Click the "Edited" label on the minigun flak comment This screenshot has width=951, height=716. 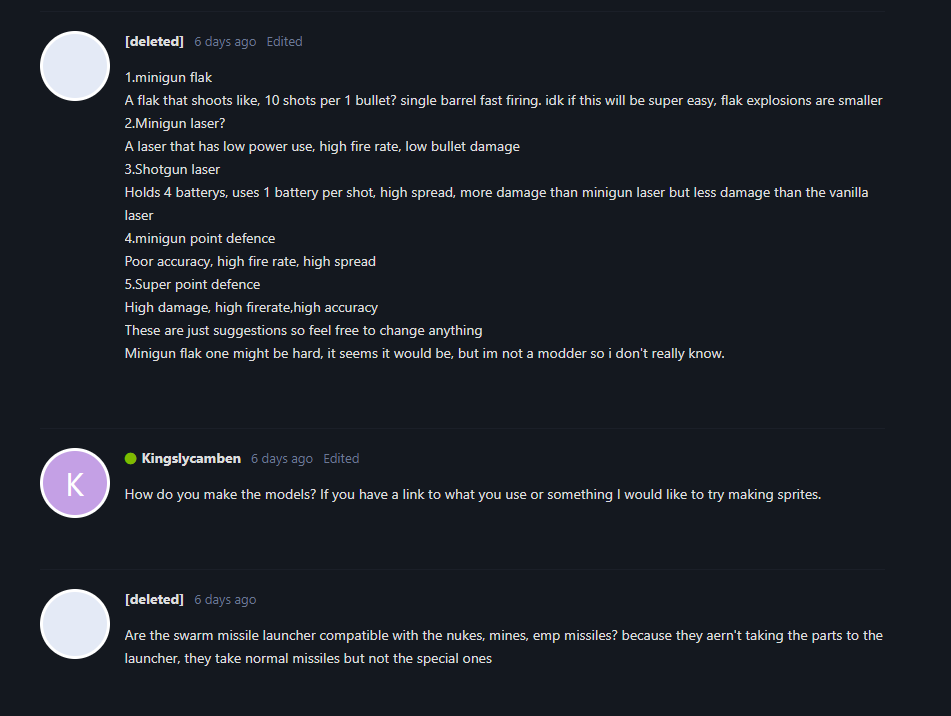tap(284, 42)
